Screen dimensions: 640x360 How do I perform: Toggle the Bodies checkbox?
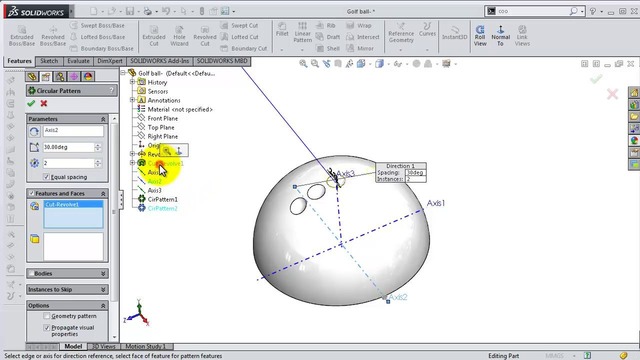31,273
